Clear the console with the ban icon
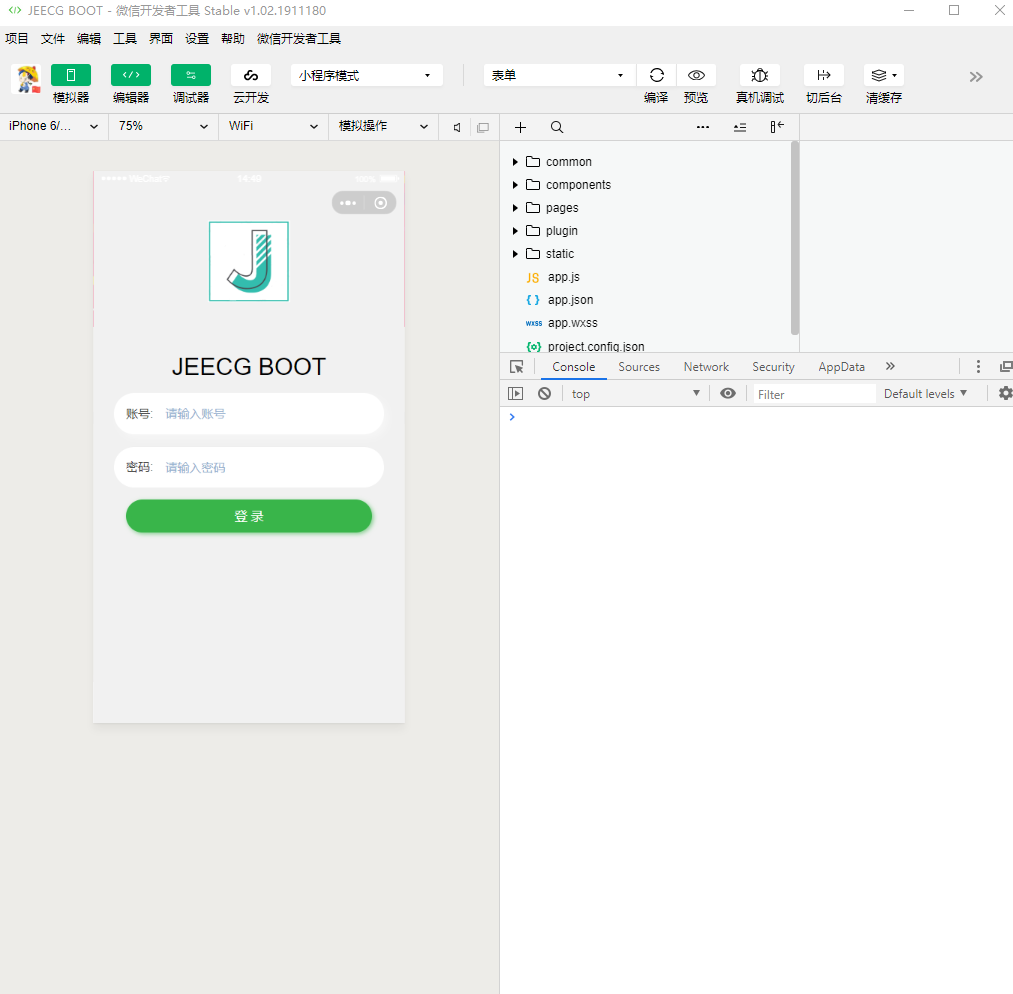Viewport: 1013px width, 994px height. [543, 393]
